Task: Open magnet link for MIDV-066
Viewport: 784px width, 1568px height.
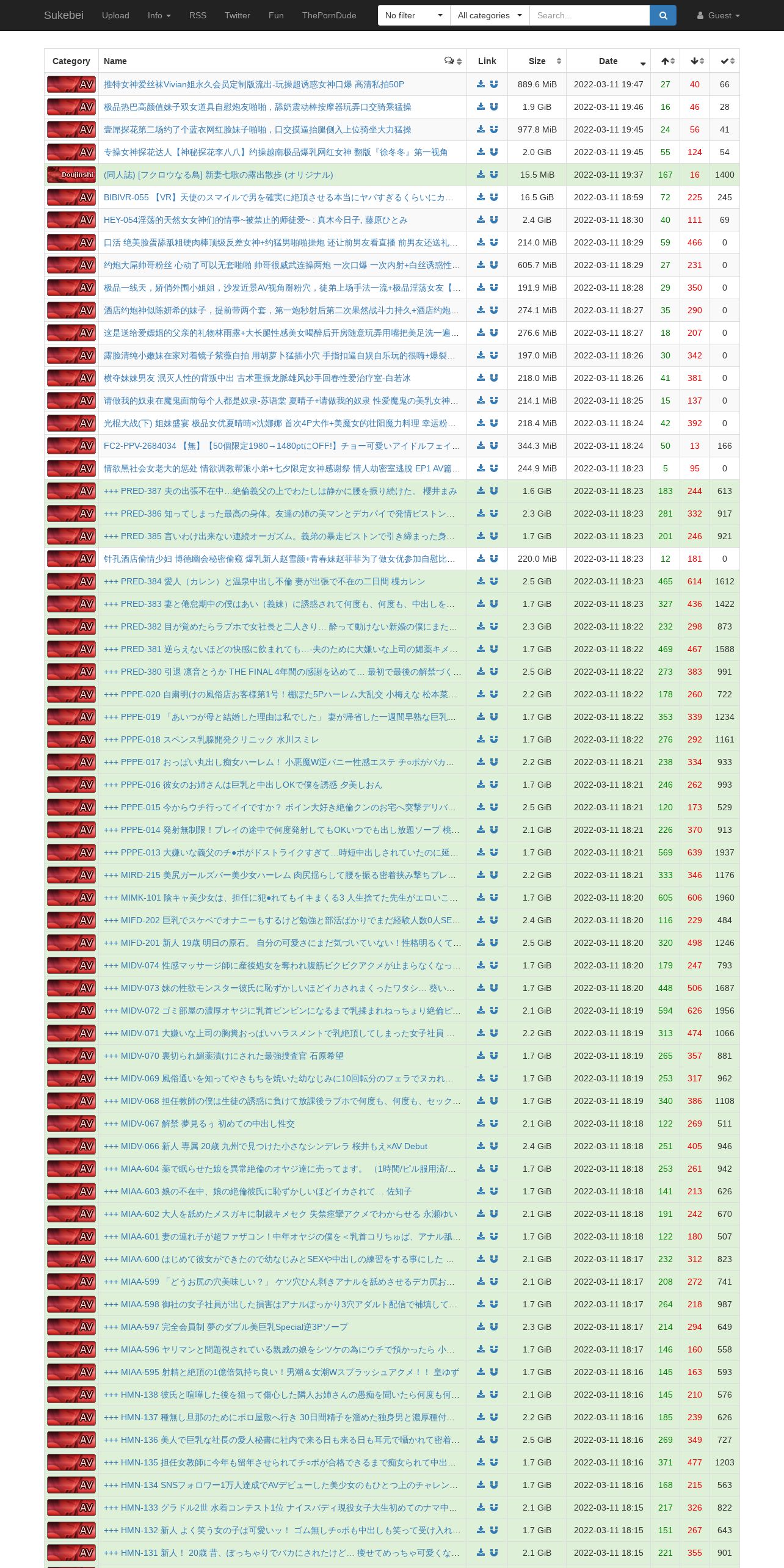Action: [494, 1146]
